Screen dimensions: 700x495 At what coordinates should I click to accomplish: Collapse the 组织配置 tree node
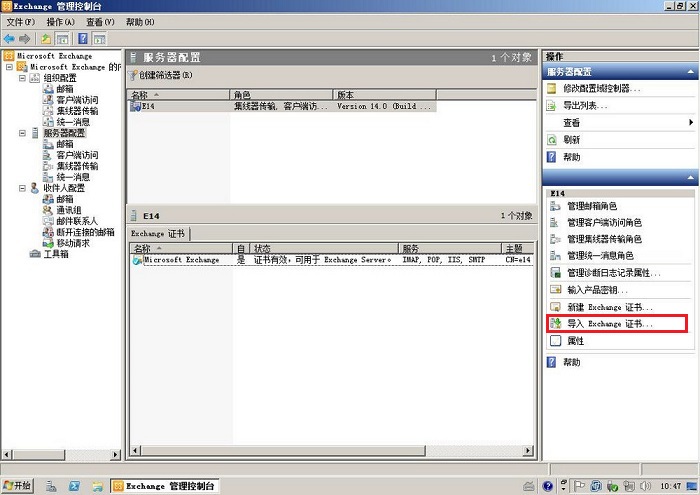[x=22, y=78]
